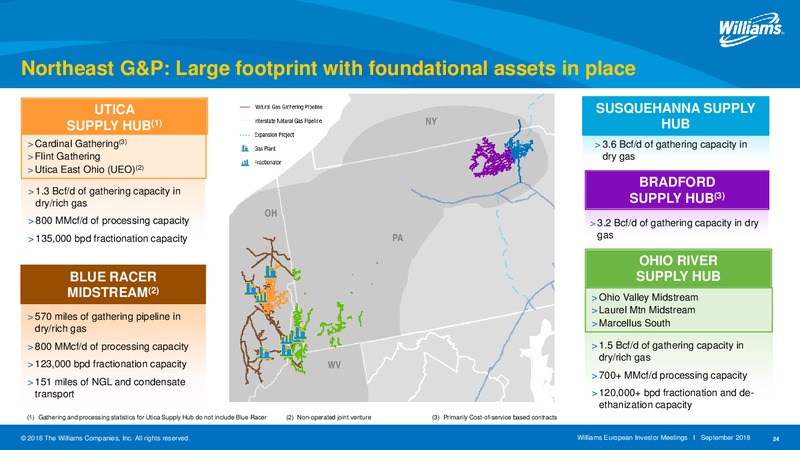This screenshot has height=450, width=800.
Task: Click the NY state label on map
Action: (431, 121)
